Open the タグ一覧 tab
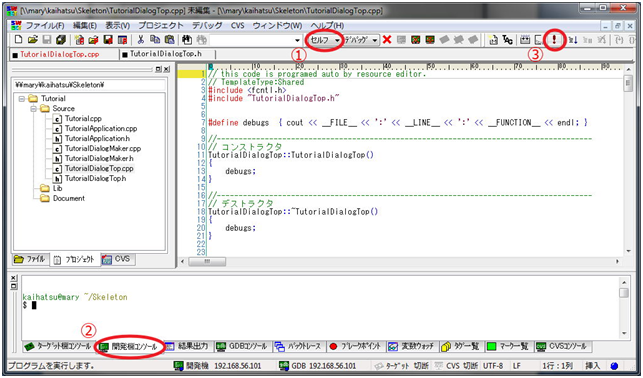The image size is (643, 378). pyautogui.click(x=461, y=346)
